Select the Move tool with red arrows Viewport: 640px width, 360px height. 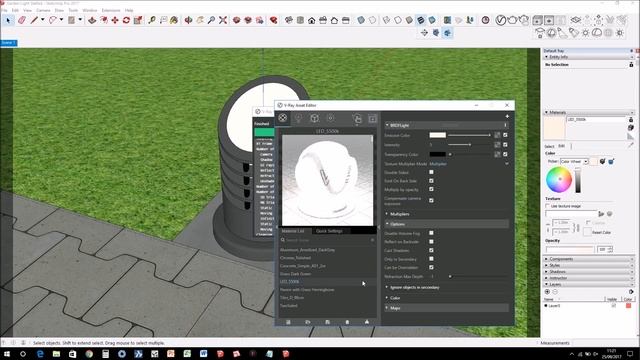(115, 20)
